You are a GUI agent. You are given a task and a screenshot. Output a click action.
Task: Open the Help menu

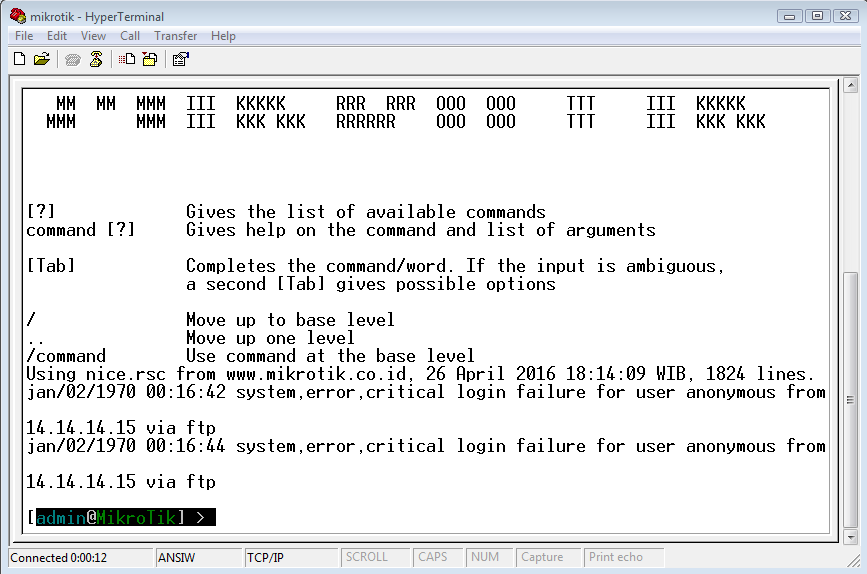pyautogui.click(x=223, y=36)
